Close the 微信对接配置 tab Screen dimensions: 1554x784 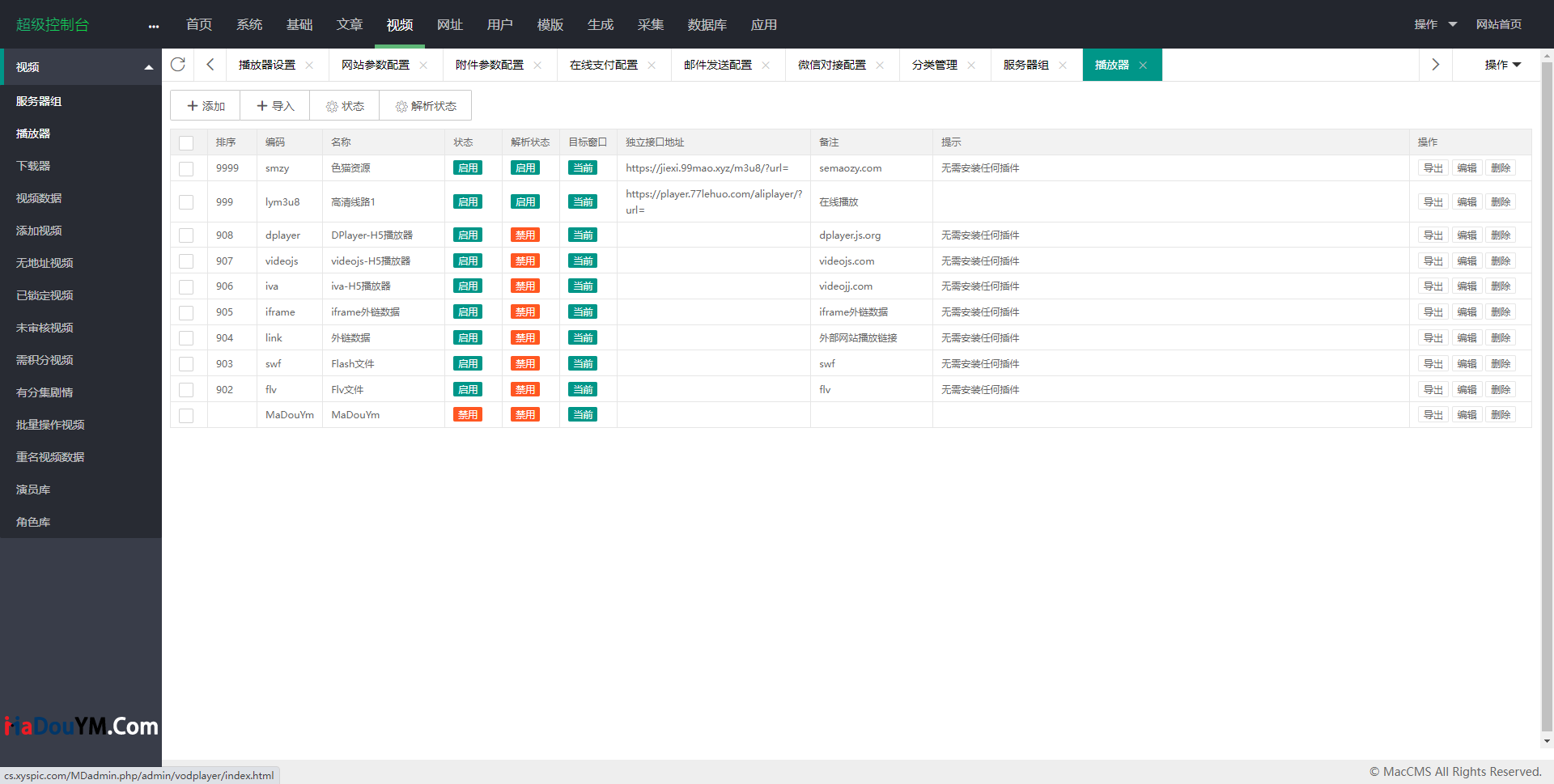pyautogui.click(x=880, y=66)
